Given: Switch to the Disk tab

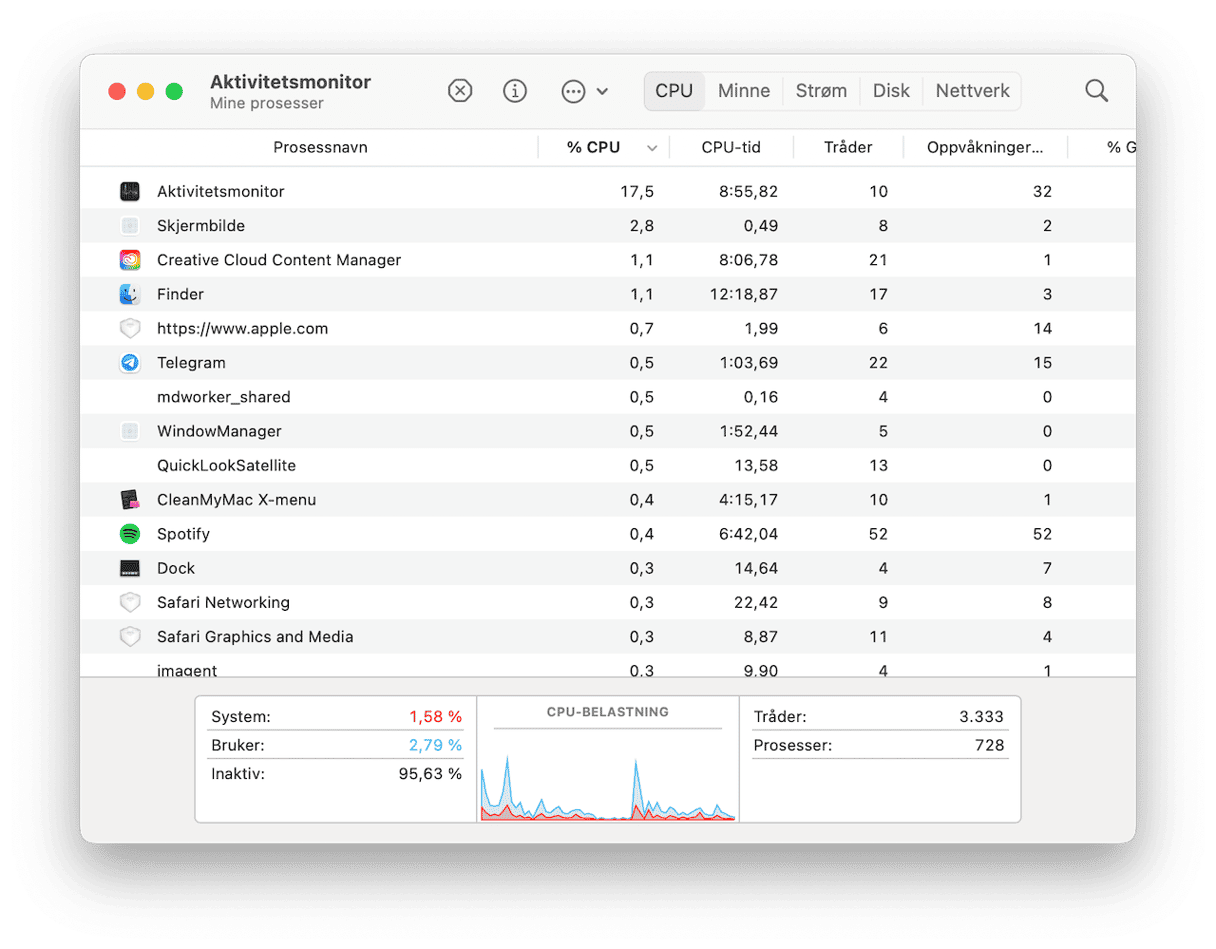Looking at the screenshot, I should 891,91.
